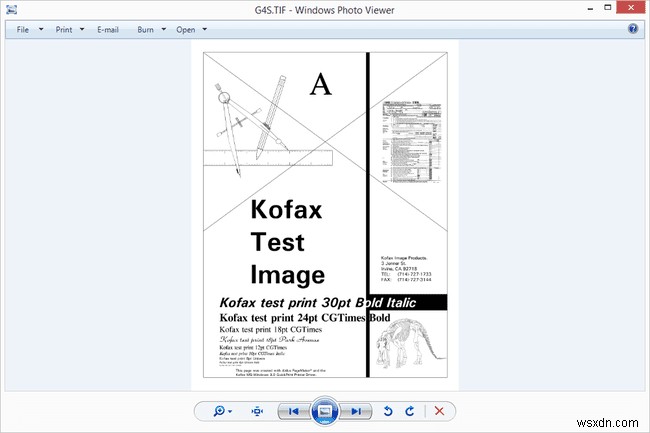Expand the Print dropdown arrow
The width and height of the screenshot is (650, 433).
(82, 29)
